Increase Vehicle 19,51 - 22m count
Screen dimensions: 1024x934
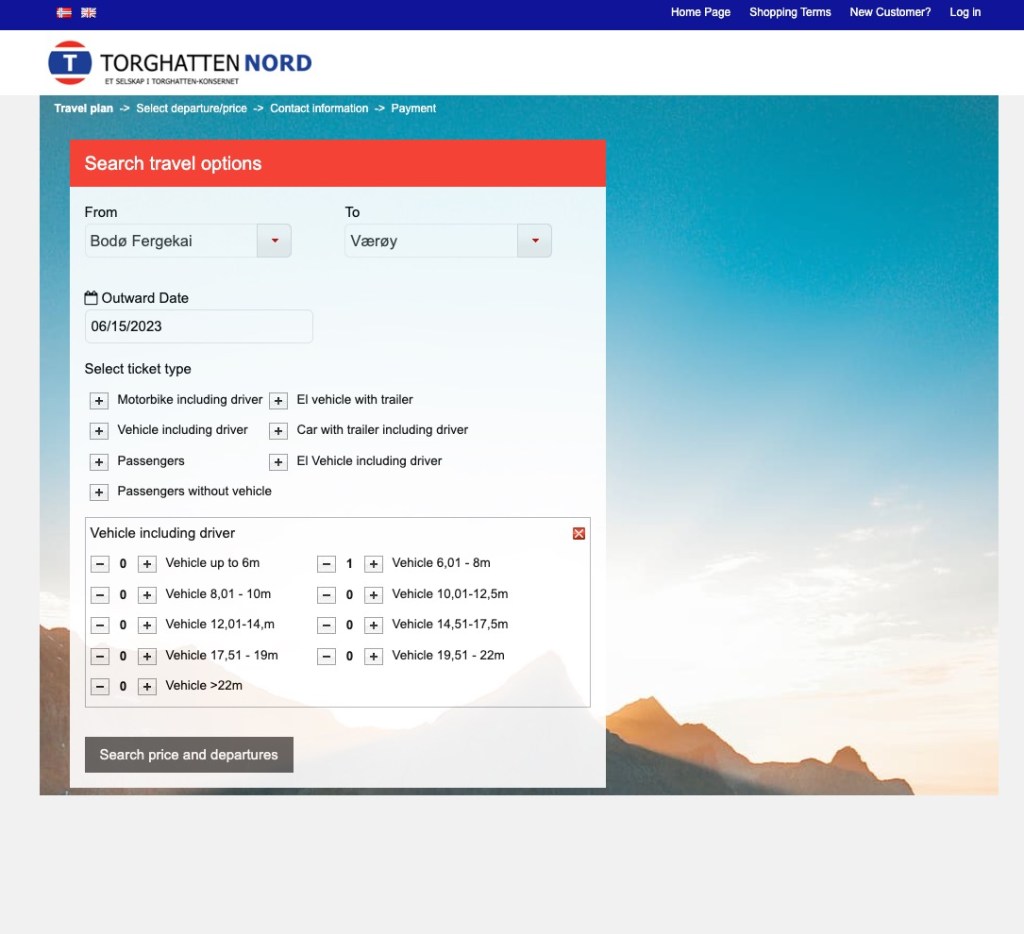click(x=373, y=657)
